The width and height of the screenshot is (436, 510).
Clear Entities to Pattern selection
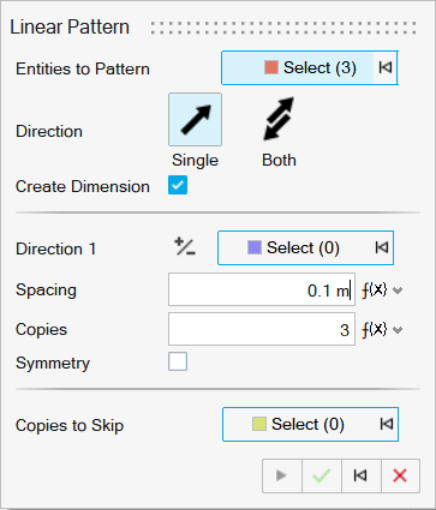click(385, 68)
